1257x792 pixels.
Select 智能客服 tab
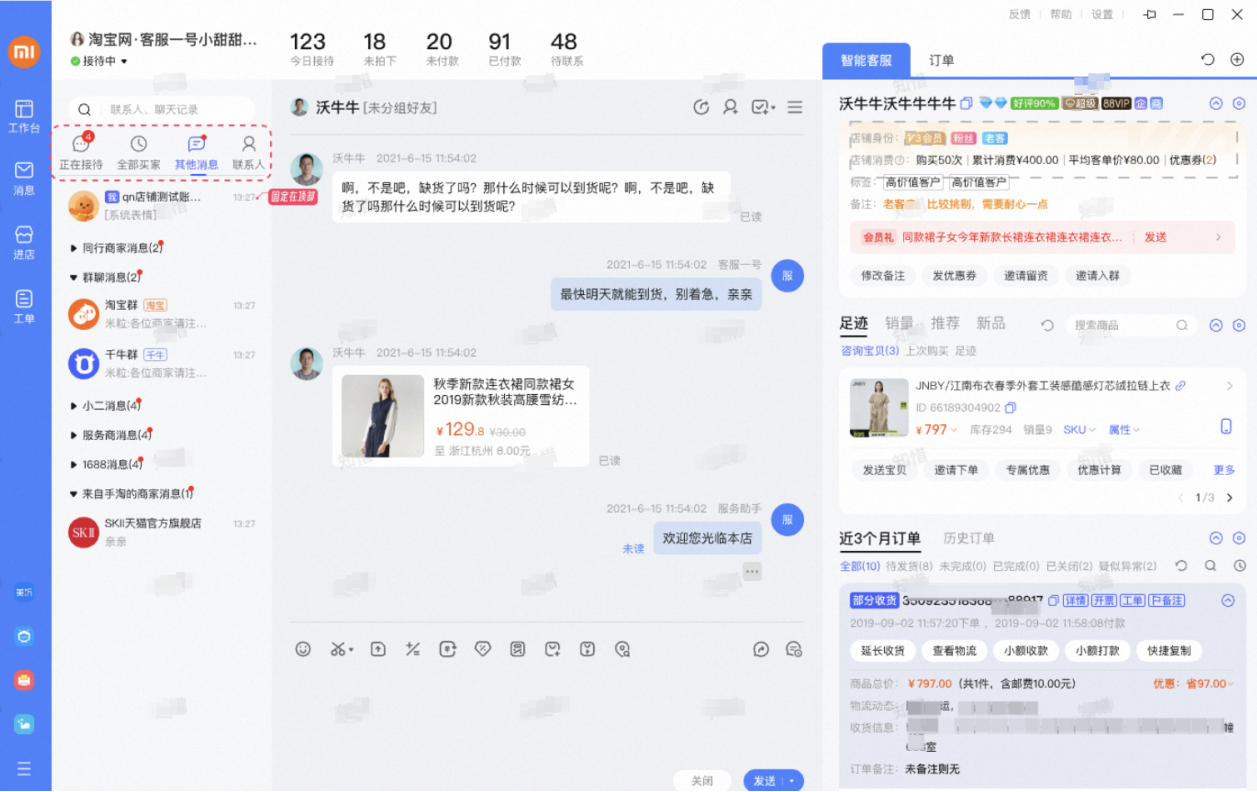pos(866,60)
